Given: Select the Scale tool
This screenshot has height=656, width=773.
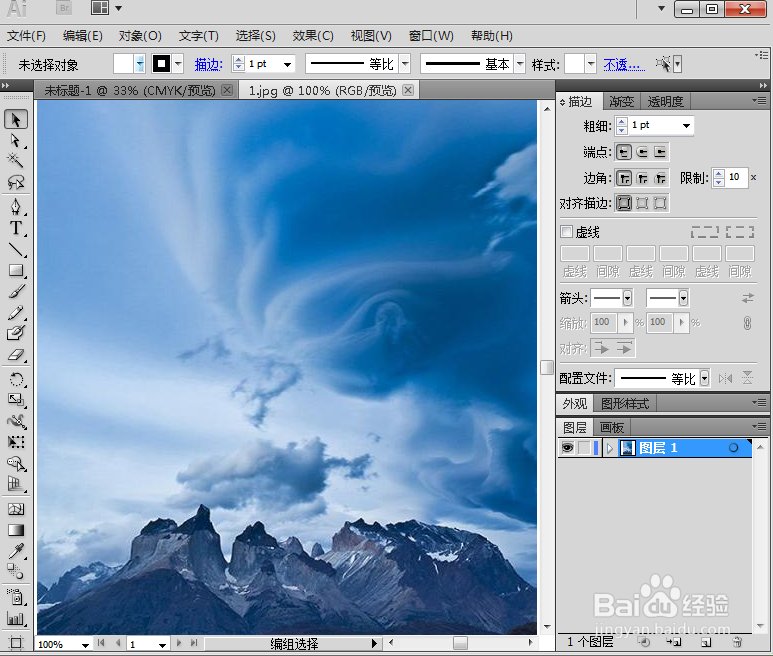Looking at the screenshot, I should 16,400.
